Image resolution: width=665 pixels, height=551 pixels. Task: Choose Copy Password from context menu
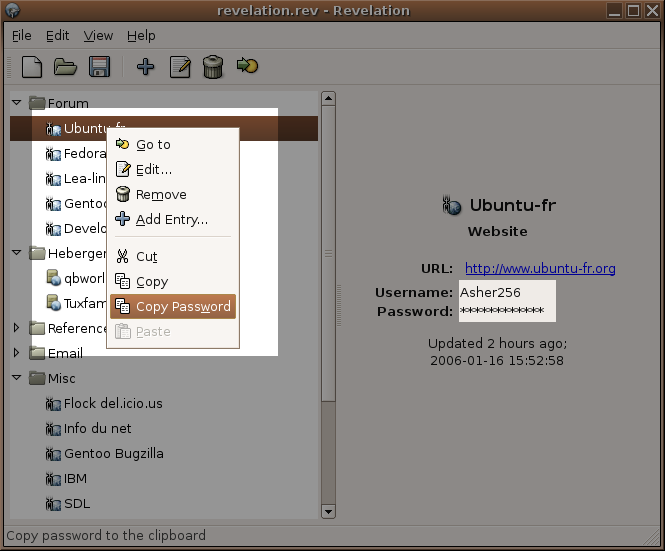[182, 307]
